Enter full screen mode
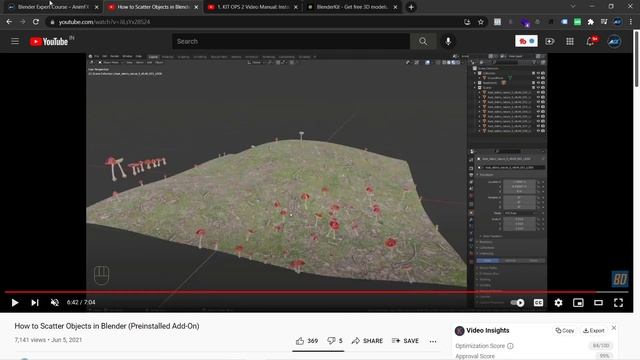This screenshot has width=640, height=360. (x=618, y=302)
